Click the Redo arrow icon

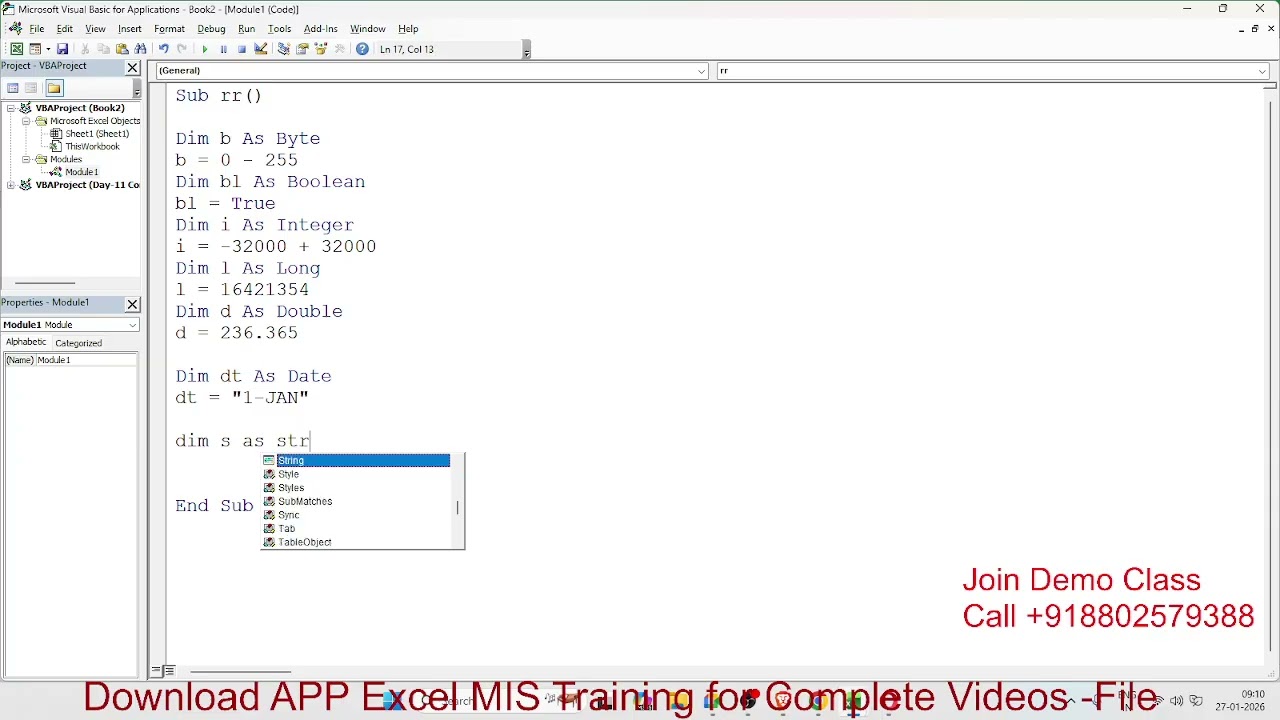pyautogui.click(x=182, y=49)
